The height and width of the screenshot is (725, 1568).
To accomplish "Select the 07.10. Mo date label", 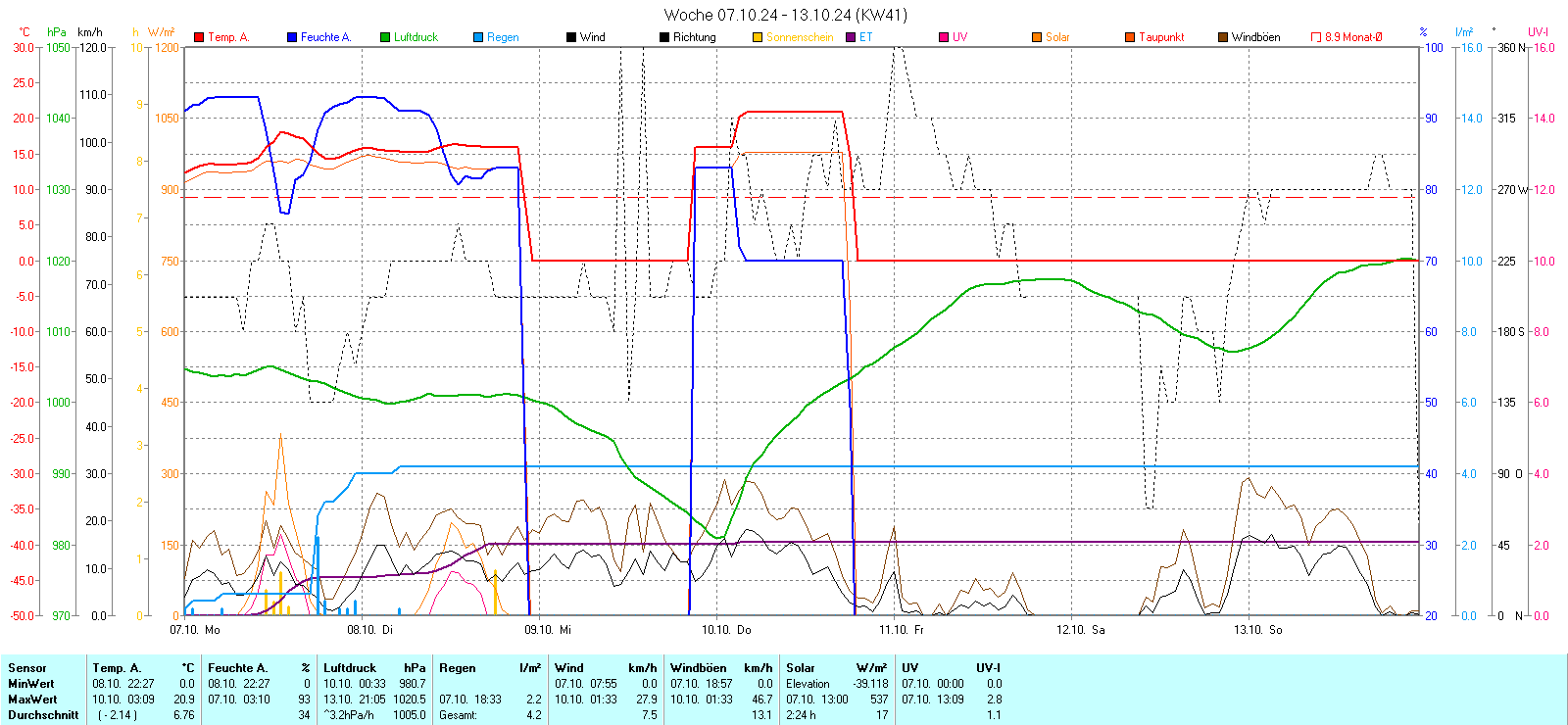I will tap(195, 630).
